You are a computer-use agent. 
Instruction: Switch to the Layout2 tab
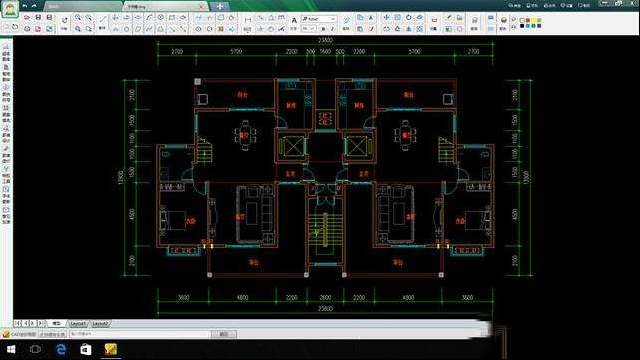[x=100, y=323]
